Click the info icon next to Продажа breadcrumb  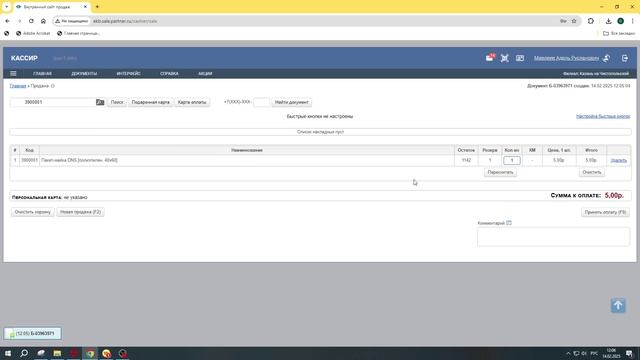click(x=53, y=86)
